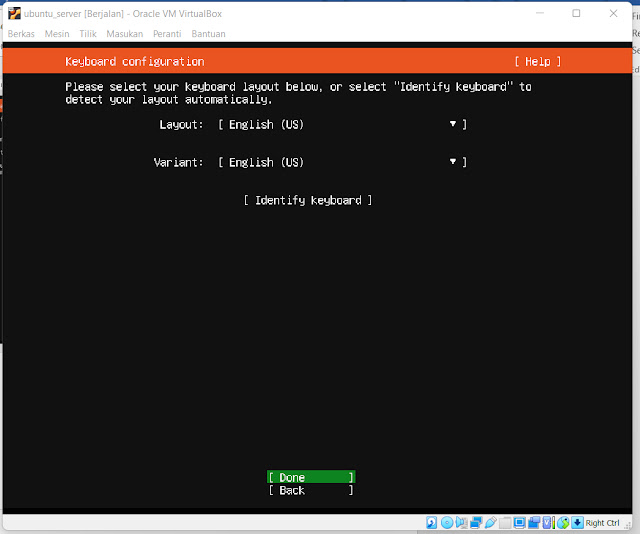The image size is (640, 534).
Task: Maximize the VirtualBox window
Action: point(576,13)
